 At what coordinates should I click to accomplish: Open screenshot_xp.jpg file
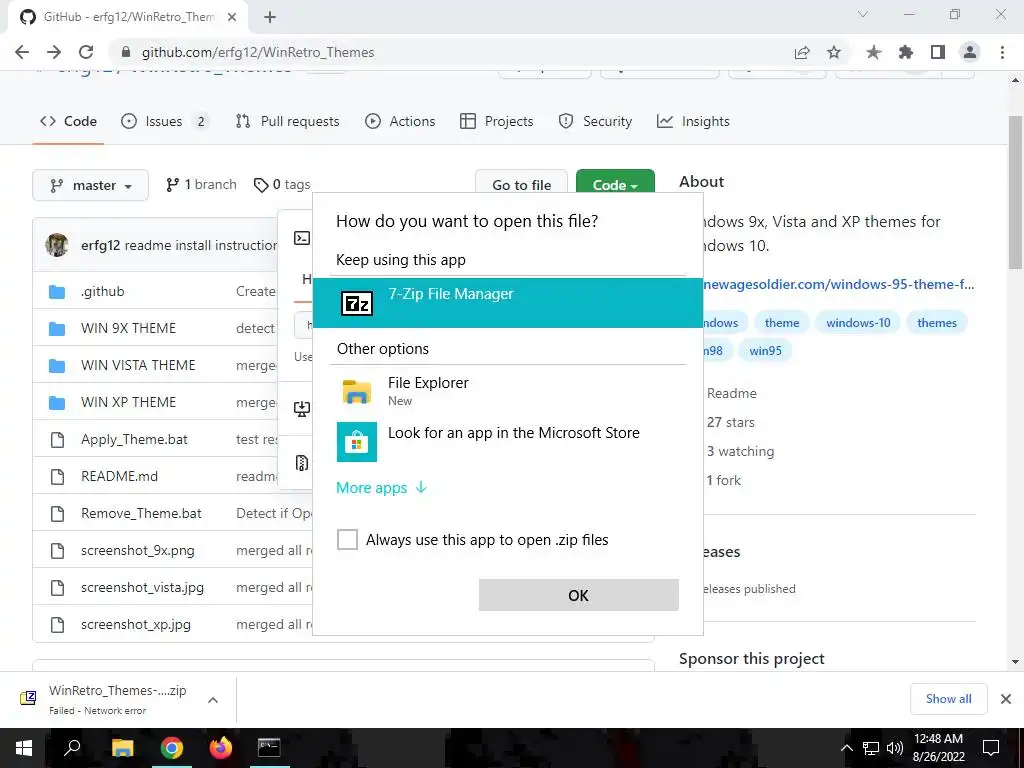136,625
